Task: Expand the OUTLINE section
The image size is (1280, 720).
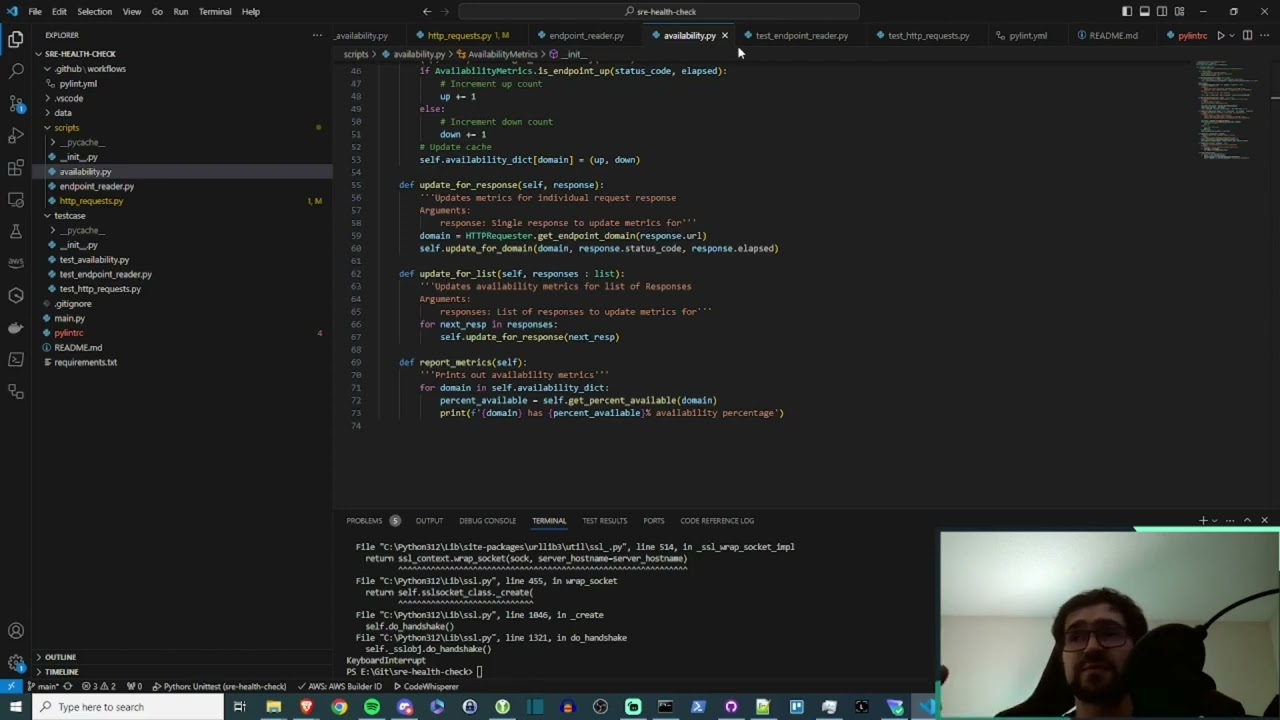Action: point(60,657)
